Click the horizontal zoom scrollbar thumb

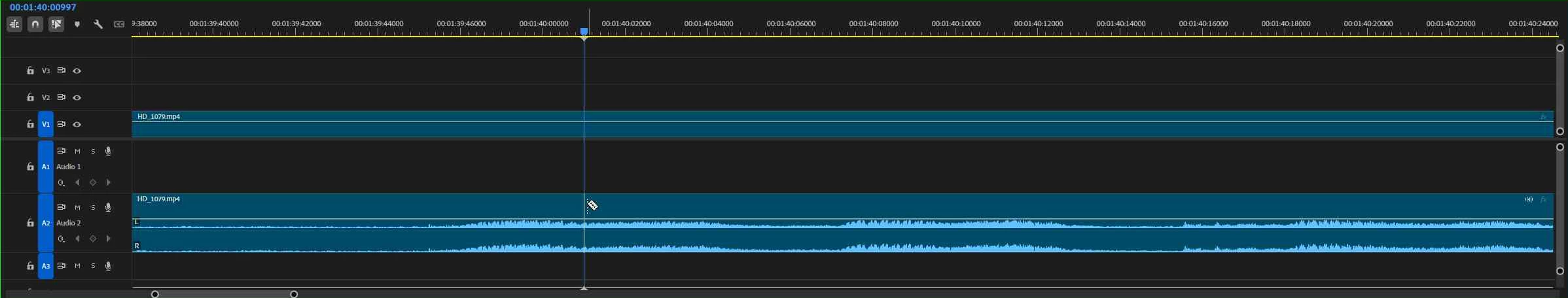pyautogui.click(x=224, y=294)
